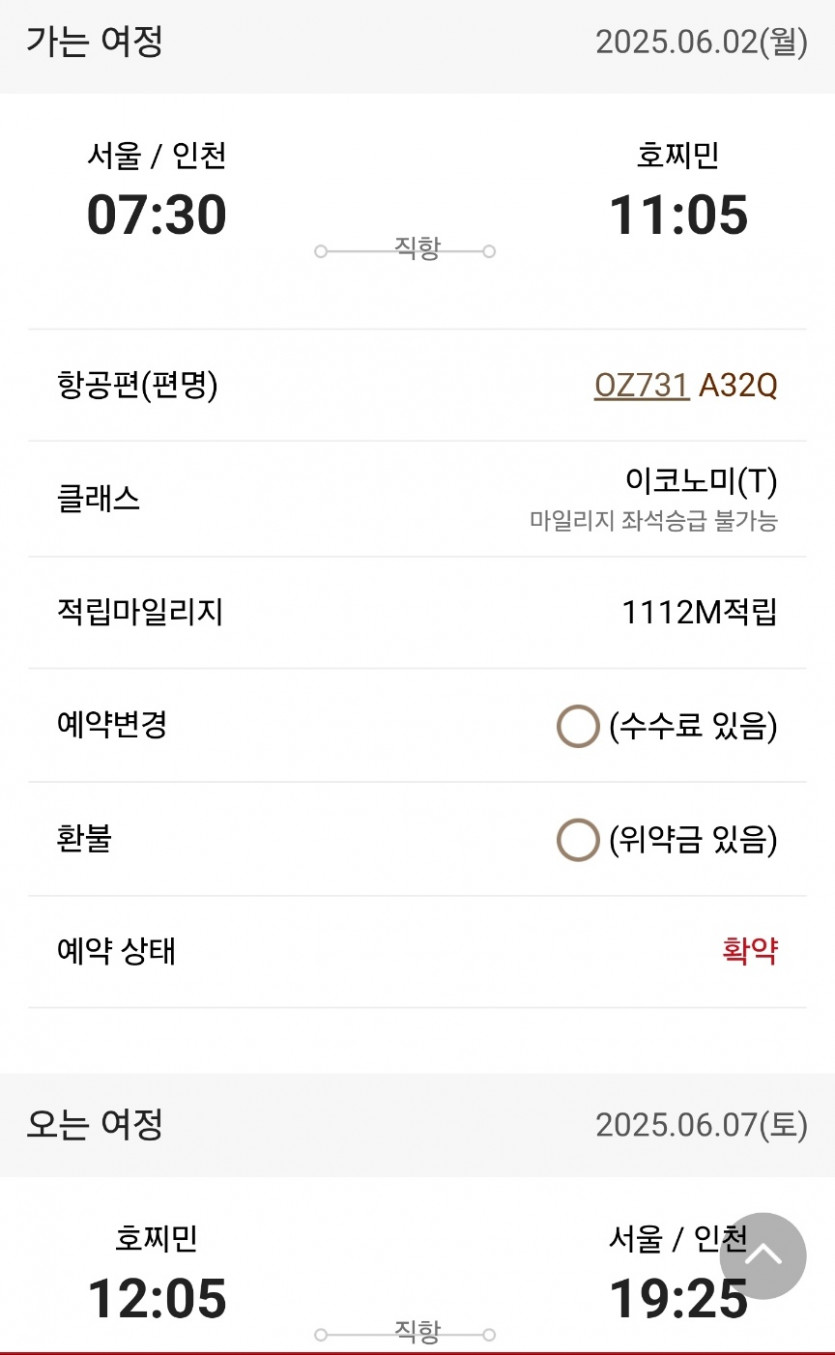Tap the outbound departure time 07:30
Image resolution: width=835 pixels, height=1355 pixels.
157,215
